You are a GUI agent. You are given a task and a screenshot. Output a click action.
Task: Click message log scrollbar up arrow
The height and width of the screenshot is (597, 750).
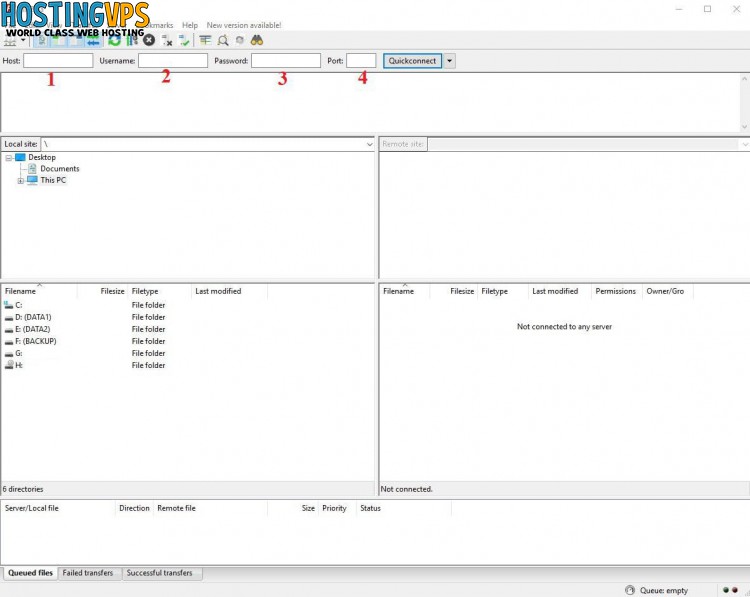(744, 78)
